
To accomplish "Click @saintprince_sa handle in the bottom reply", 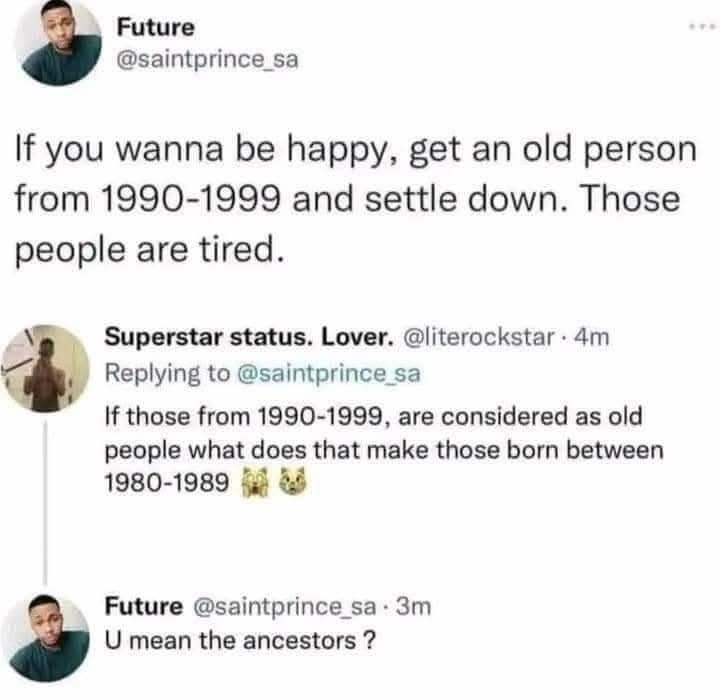I will click(285, 606).
